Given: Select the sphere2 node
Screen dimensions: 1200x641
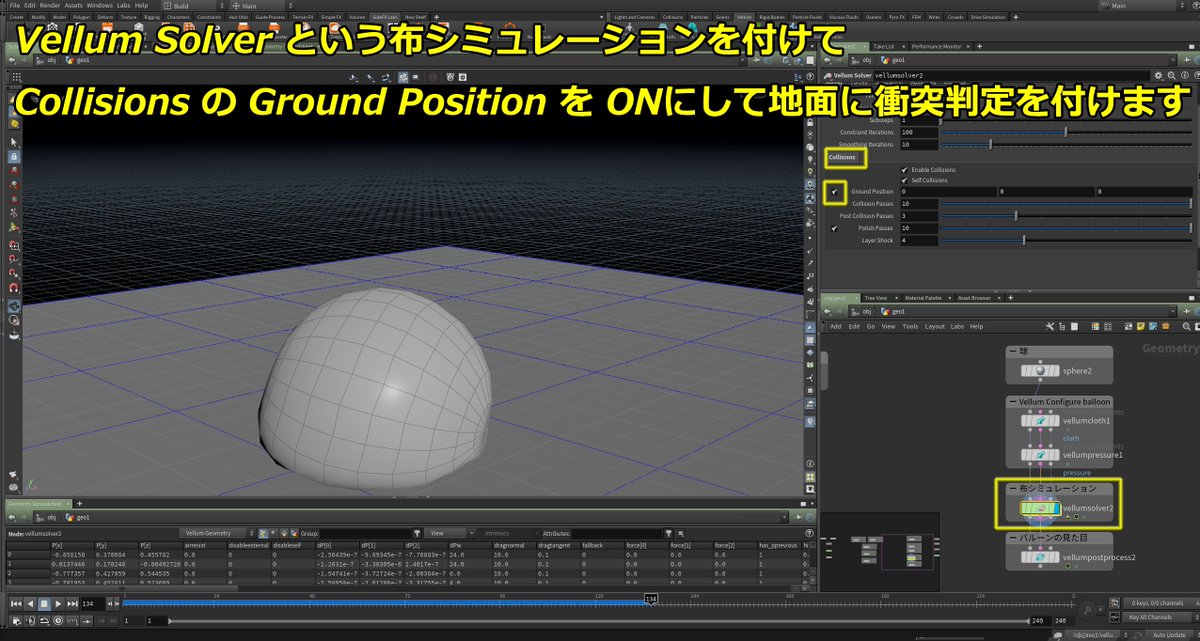Looking at the screenshot, I should coord(1041,372).
